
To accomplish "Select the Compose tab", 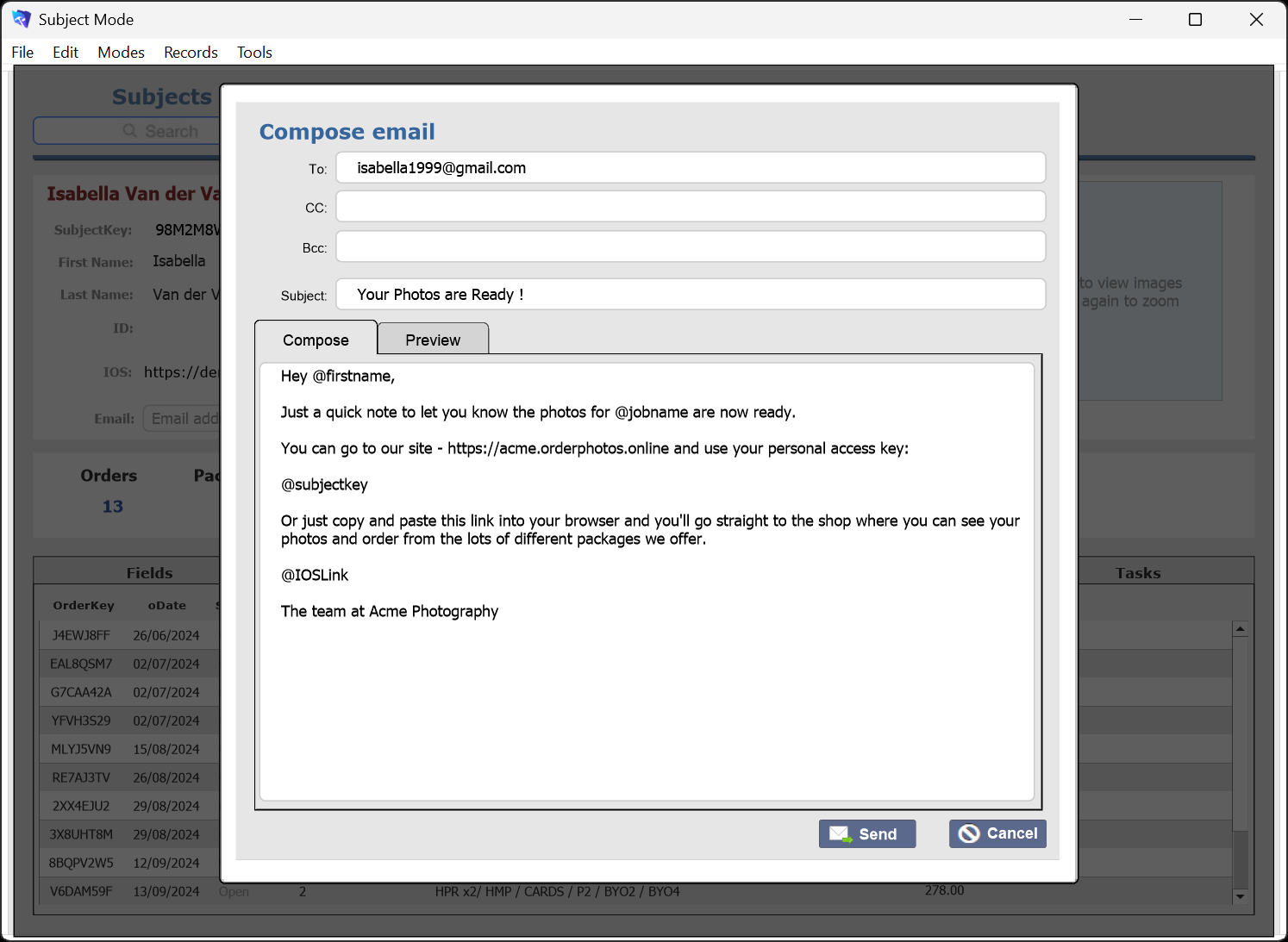I will pyautogui.click(x=316, y=339).
